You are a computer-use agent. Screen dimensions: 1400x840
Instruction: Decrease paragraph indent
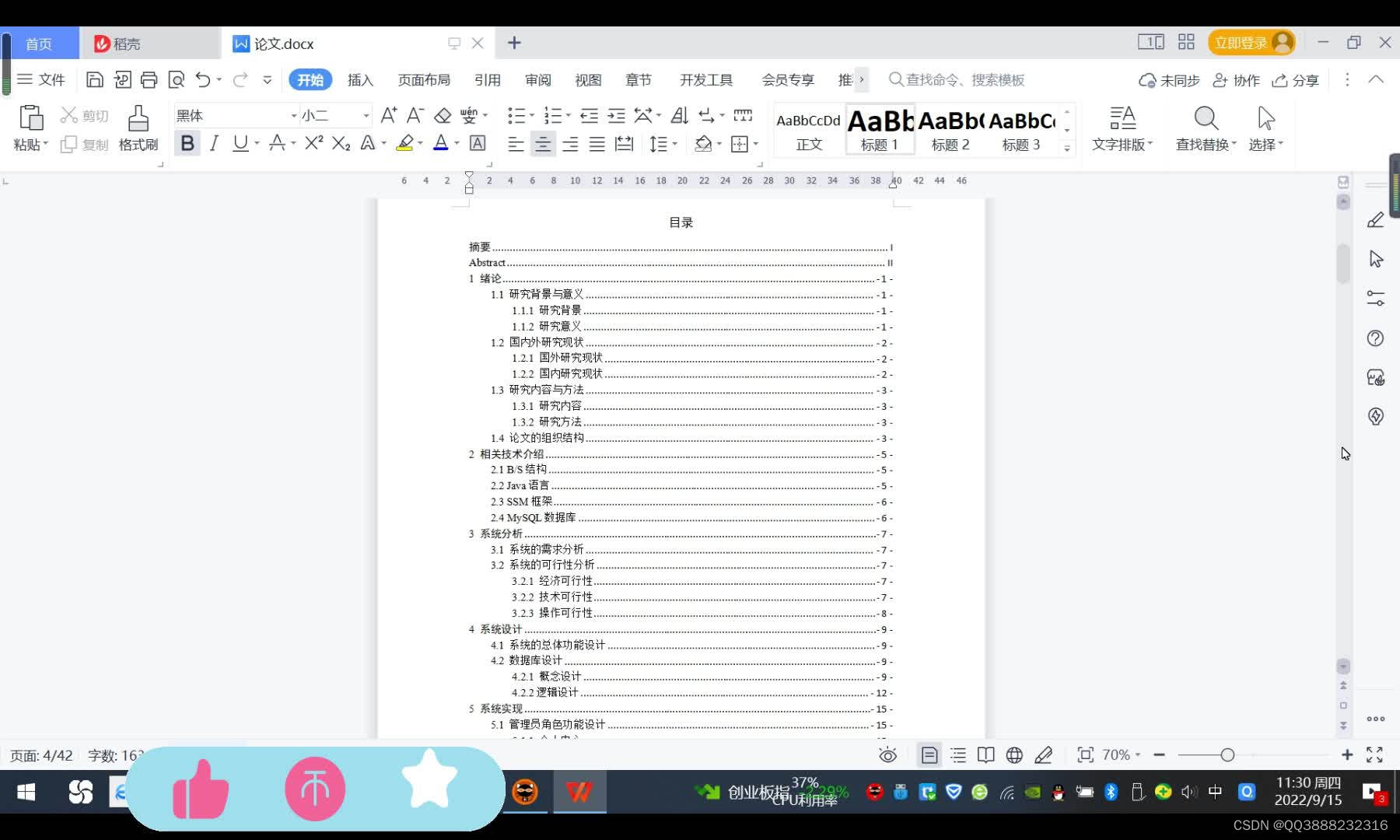pos(590,116)
